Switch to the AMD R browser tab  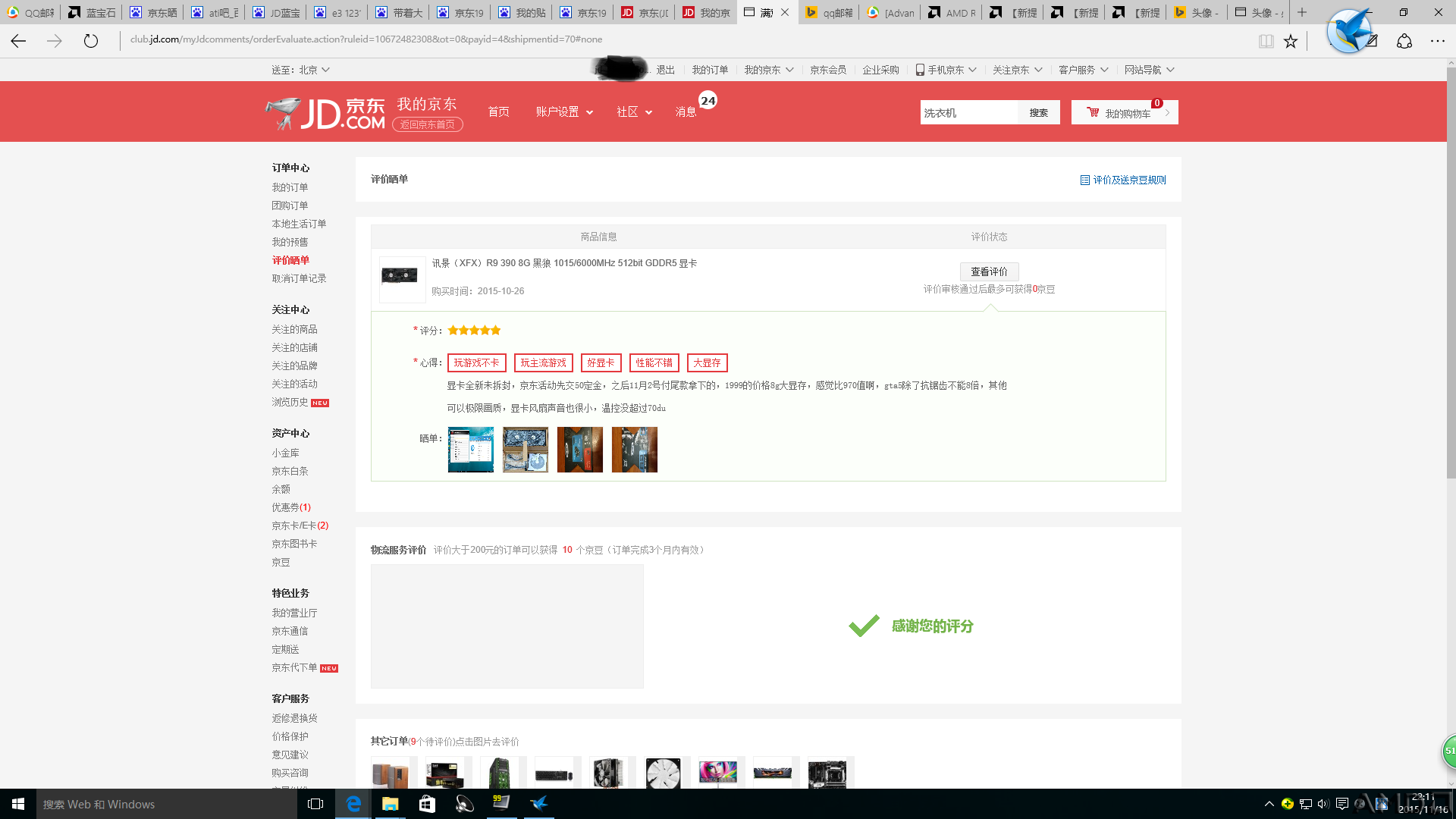point(952,12)
